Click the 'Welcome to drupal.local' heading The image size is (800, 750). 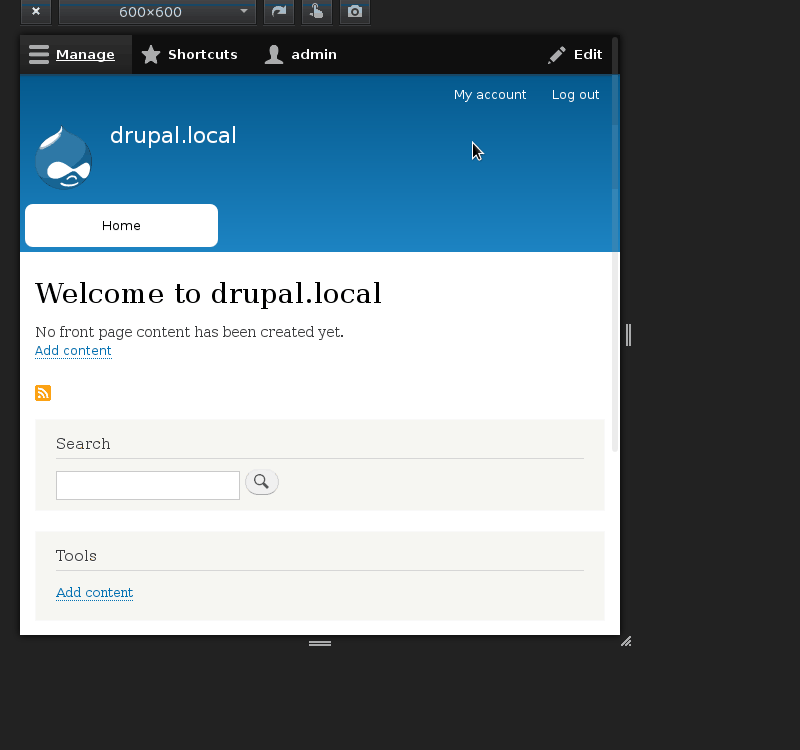tap(208, 293)
